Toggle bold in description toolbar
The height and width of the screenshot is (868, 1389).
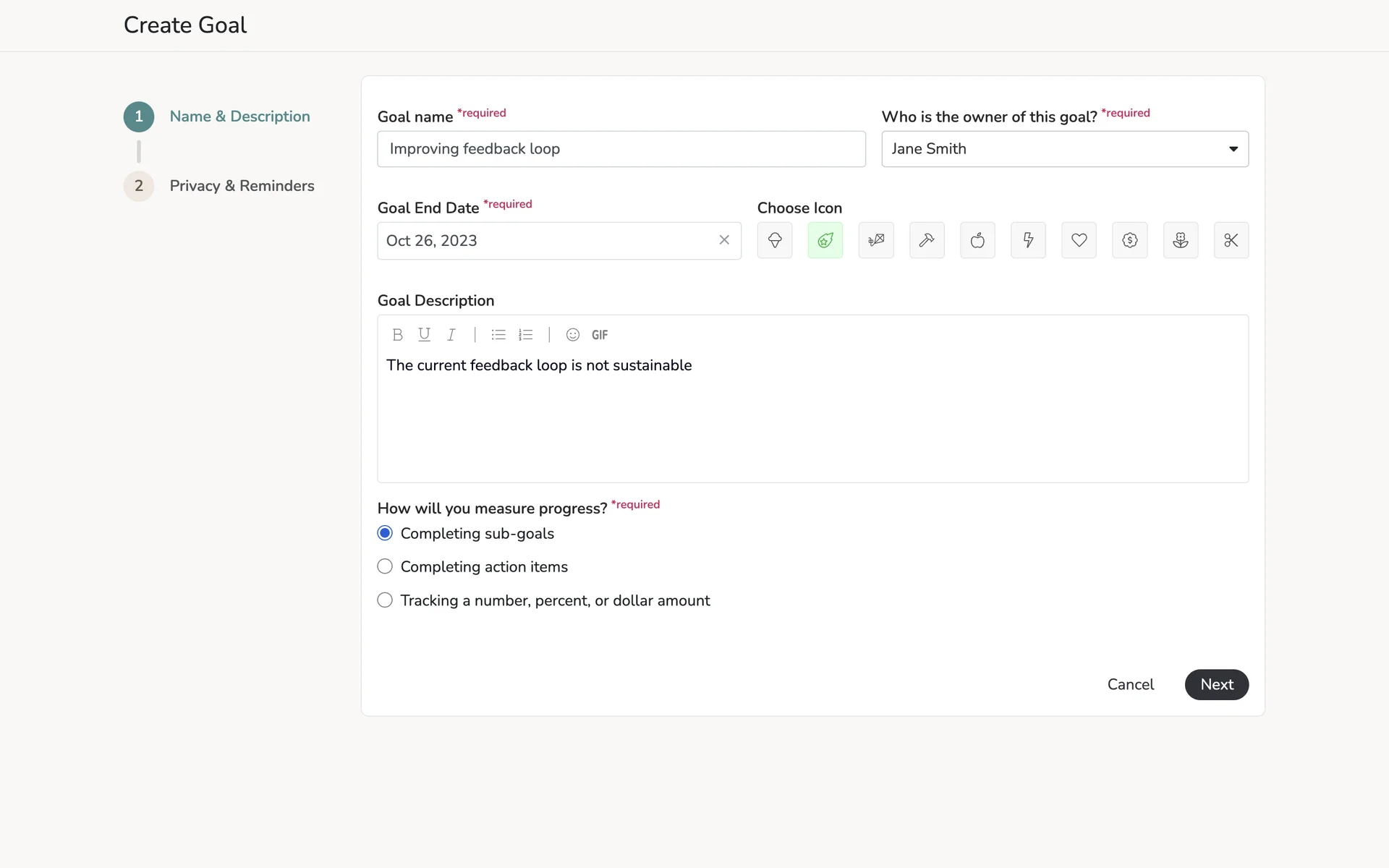coord(397,335)
